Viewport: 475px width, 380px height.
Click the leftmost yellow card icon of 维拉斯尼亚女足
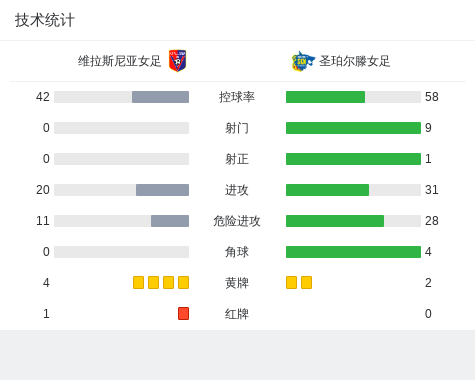click(138, 282)
